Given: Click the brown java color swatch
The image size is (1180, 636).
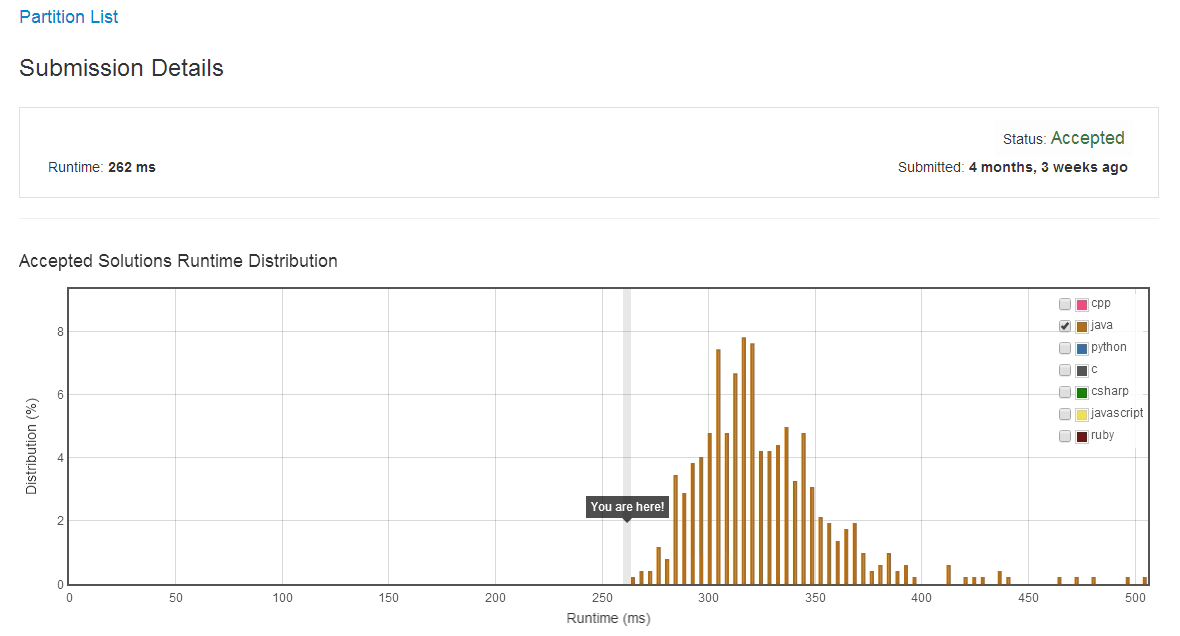Looking at the screenshot, I should point(1082,327).
